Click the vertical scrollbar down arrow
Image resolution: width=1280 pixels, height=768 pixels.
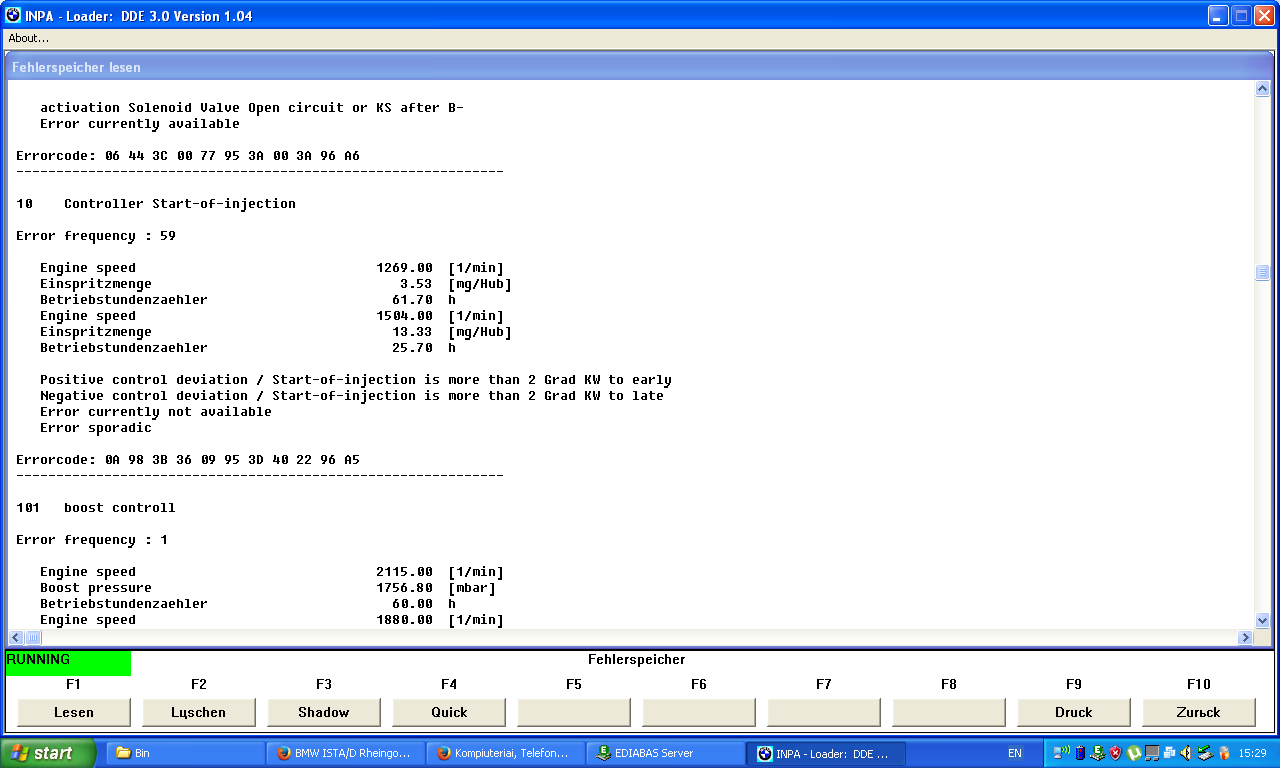tap(1262, 620)
